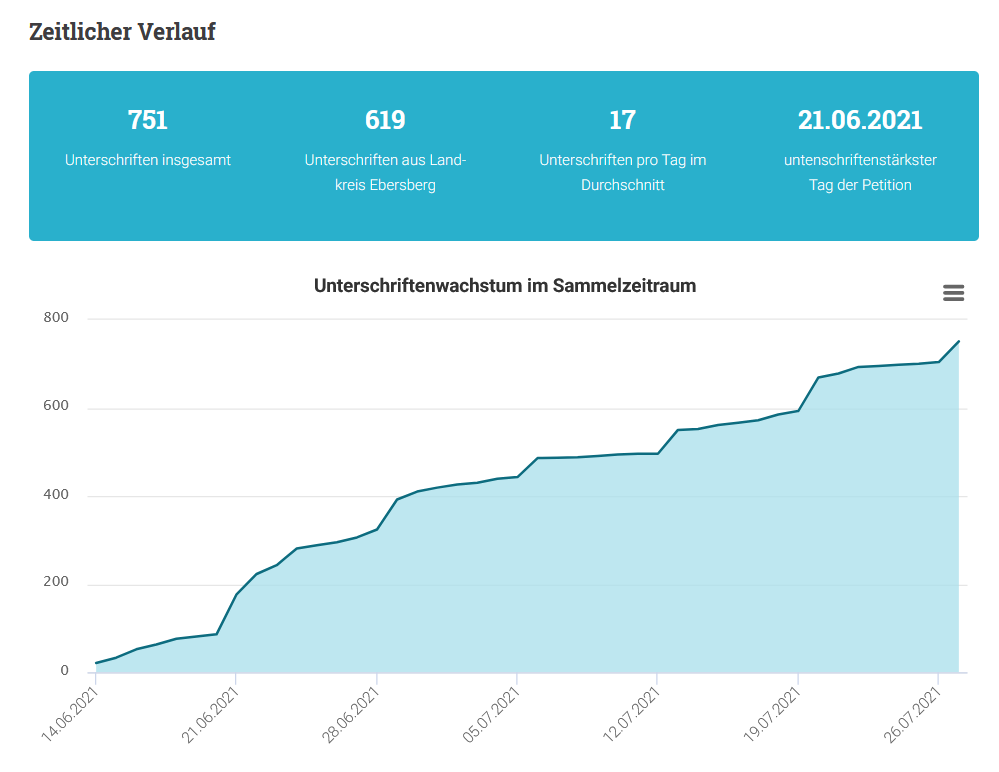Click the line's final peak data point
Viewport: 999px width, 772px height.
[x=958, y=341]
